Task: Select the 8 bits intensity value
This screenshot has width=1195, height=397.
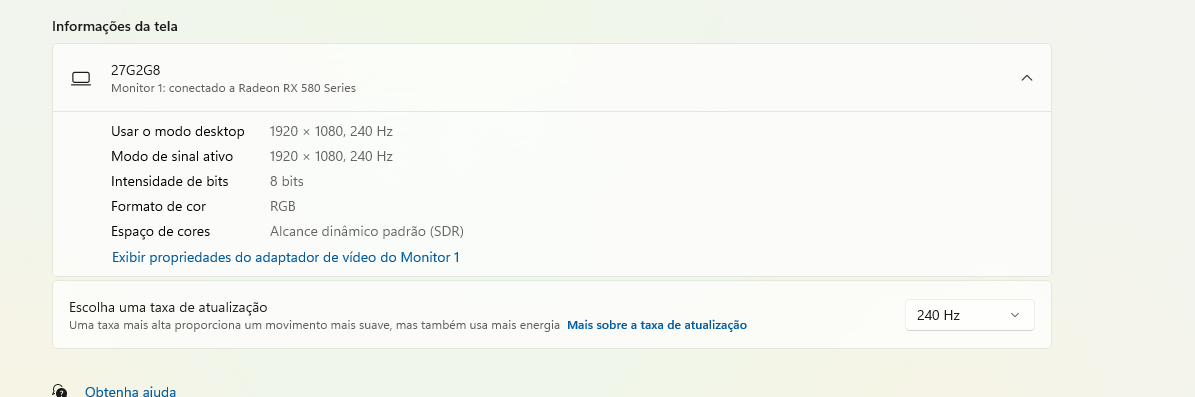Action: tap(287, 181)
